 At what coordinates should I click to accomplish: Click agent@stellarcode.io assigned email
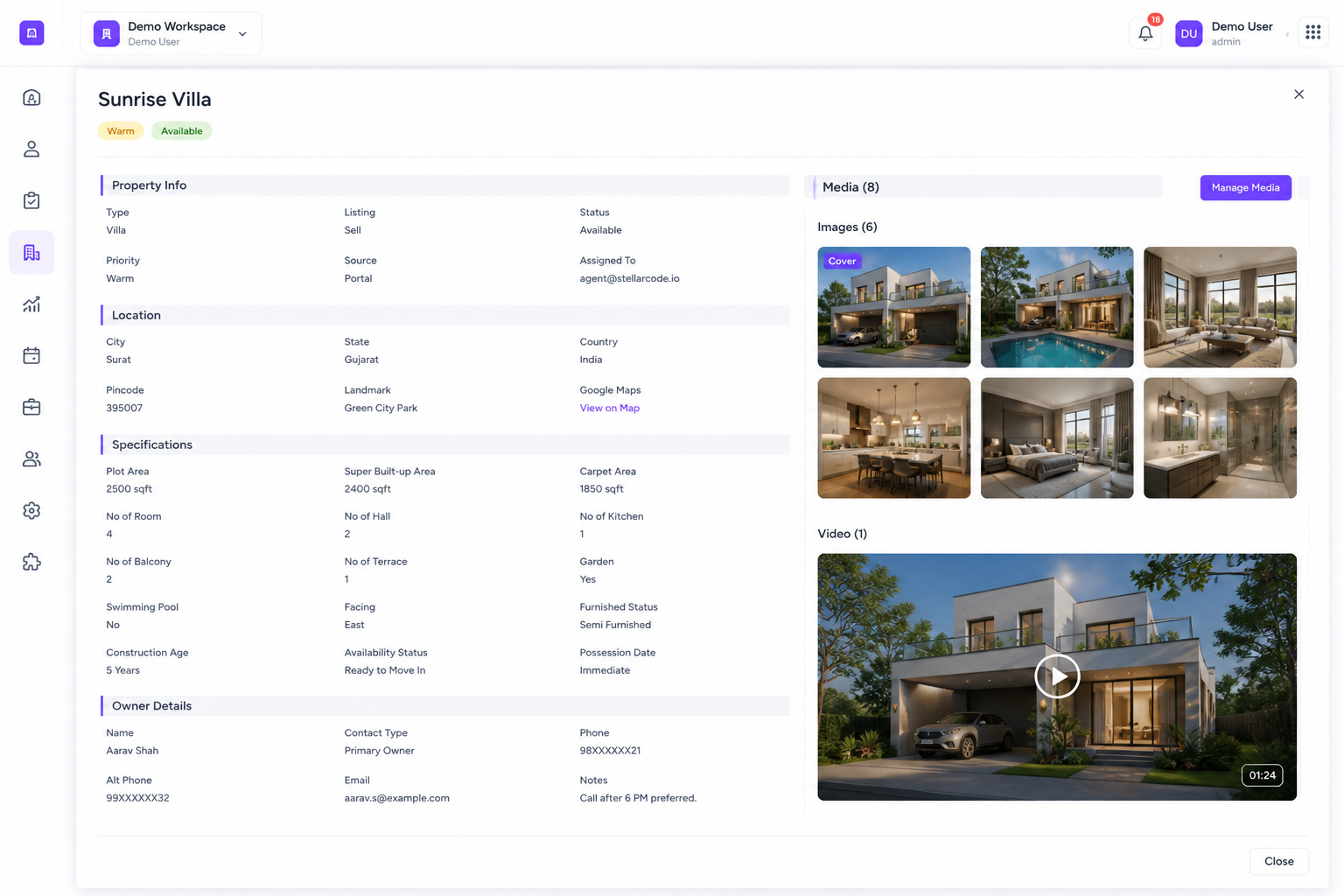(629, 278)
